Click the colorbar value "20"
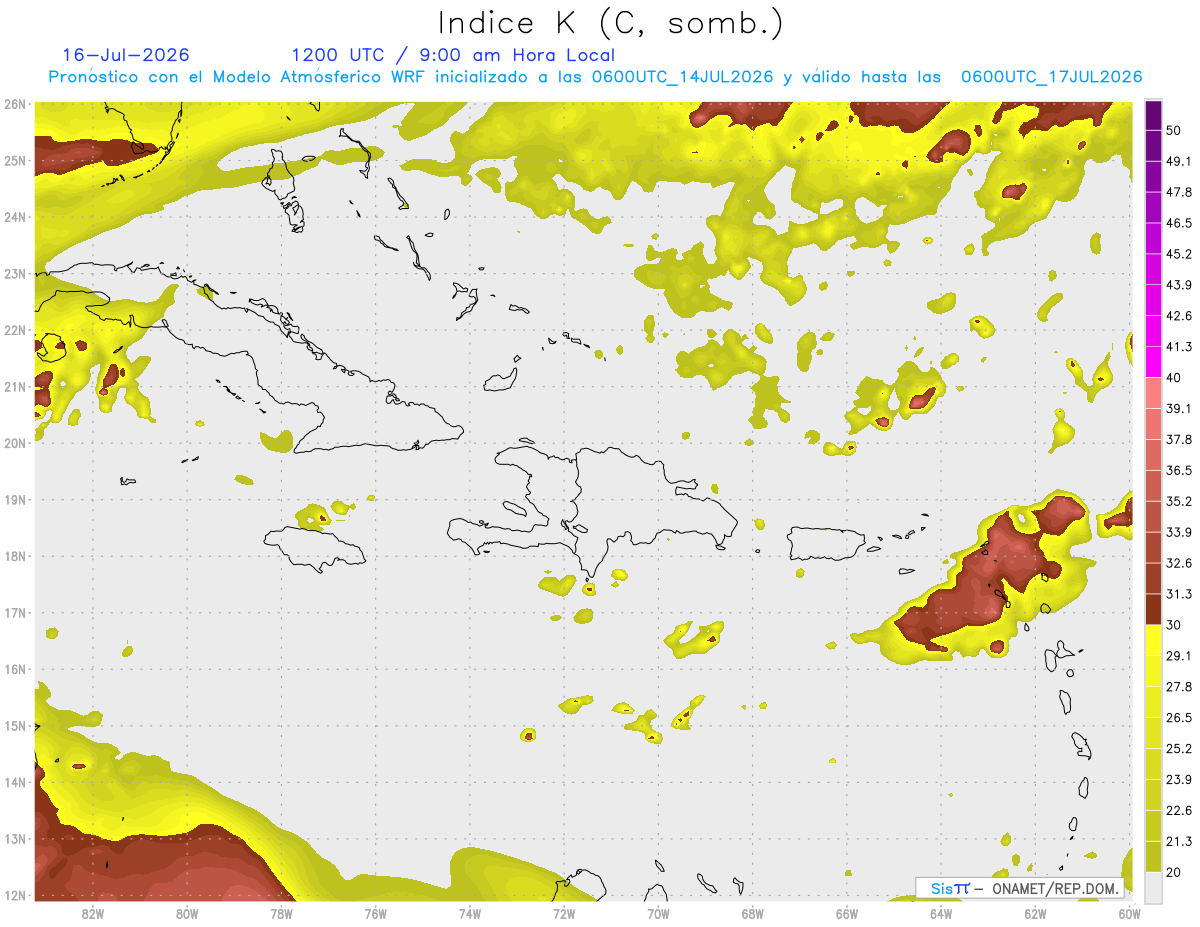This screenshot has height=927, width=1200. [1174, 873]
